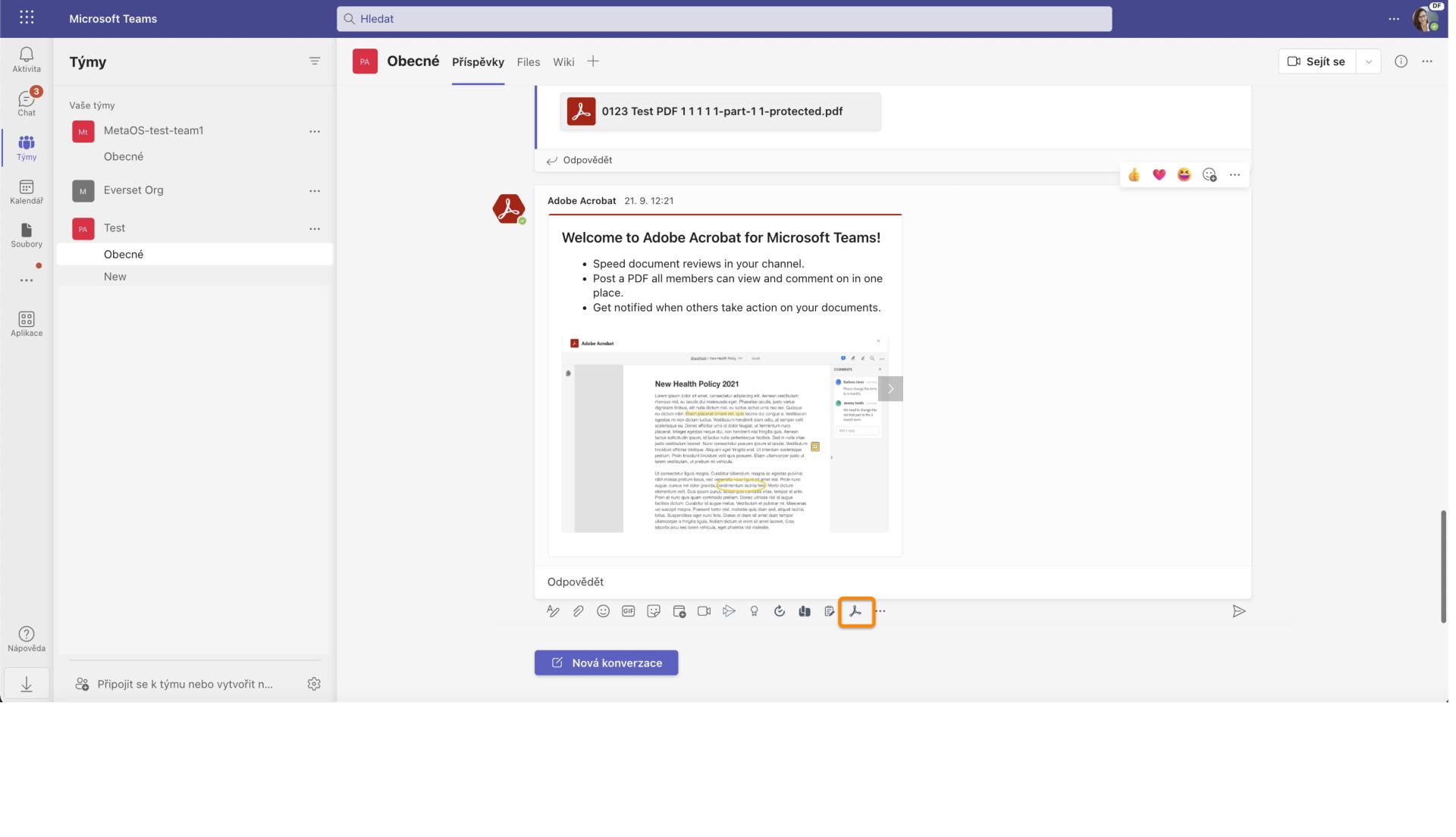Click Adobe Acrobat bot avatar
This screenshot has height=837, width=1456.
tap(509, 208)
